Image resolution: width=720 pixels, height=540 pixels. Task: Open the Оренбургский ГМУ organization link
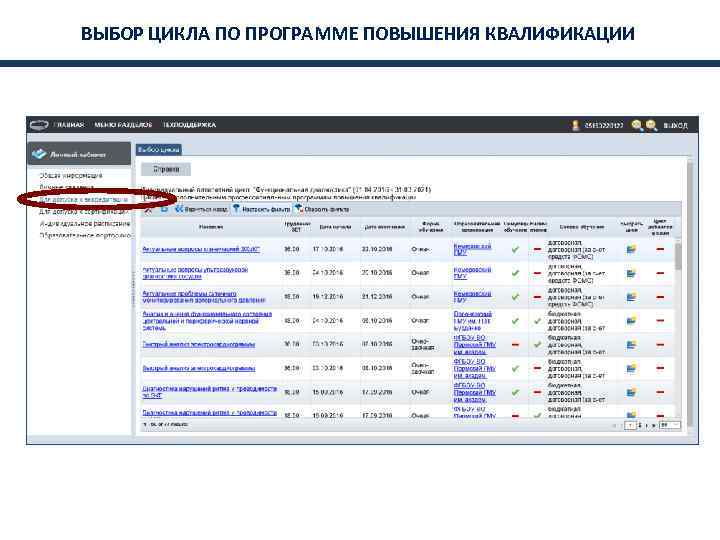tap(473, 321)
